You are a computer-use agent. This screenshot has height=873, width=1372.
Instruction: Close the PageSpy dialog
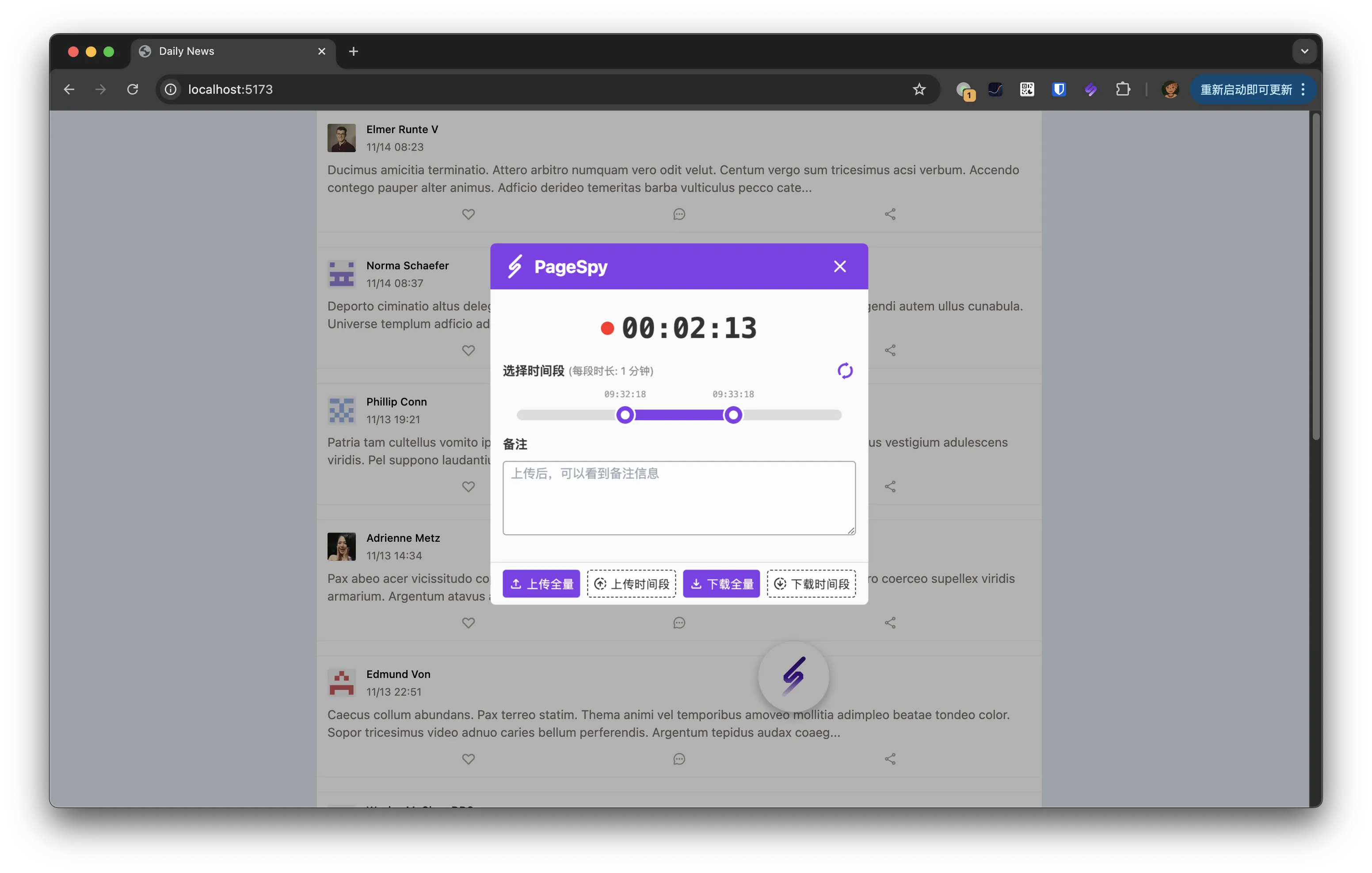839,266
